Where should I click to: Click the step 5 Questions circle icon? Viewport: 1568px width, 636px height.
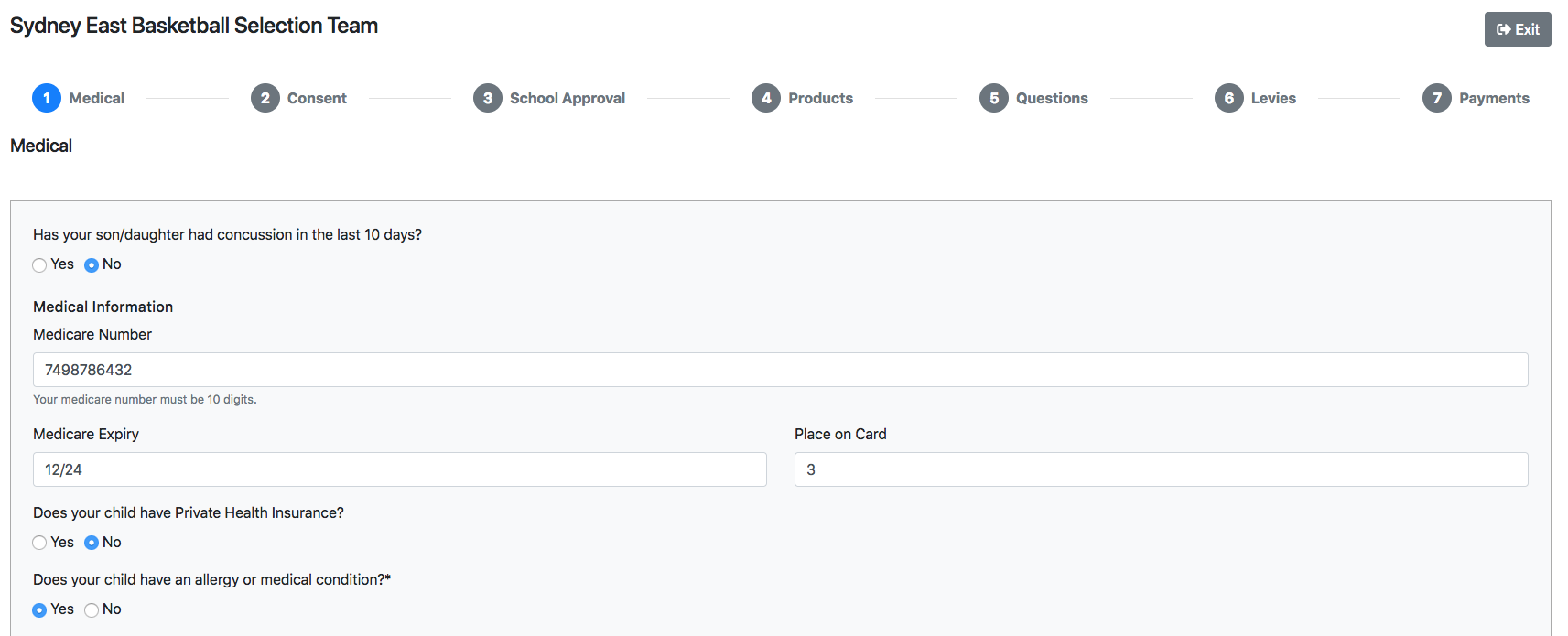(x=994, y=98)
